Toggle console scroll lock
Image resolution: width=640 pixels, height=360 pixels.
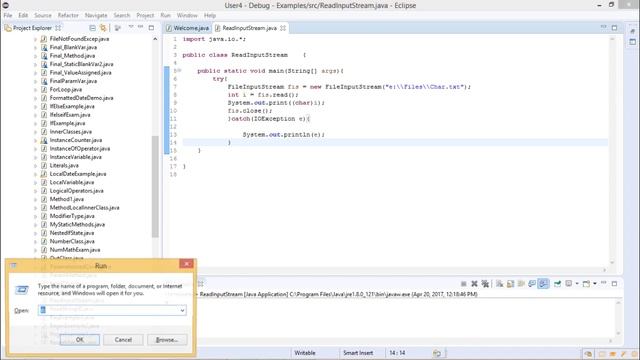(511, 284)
